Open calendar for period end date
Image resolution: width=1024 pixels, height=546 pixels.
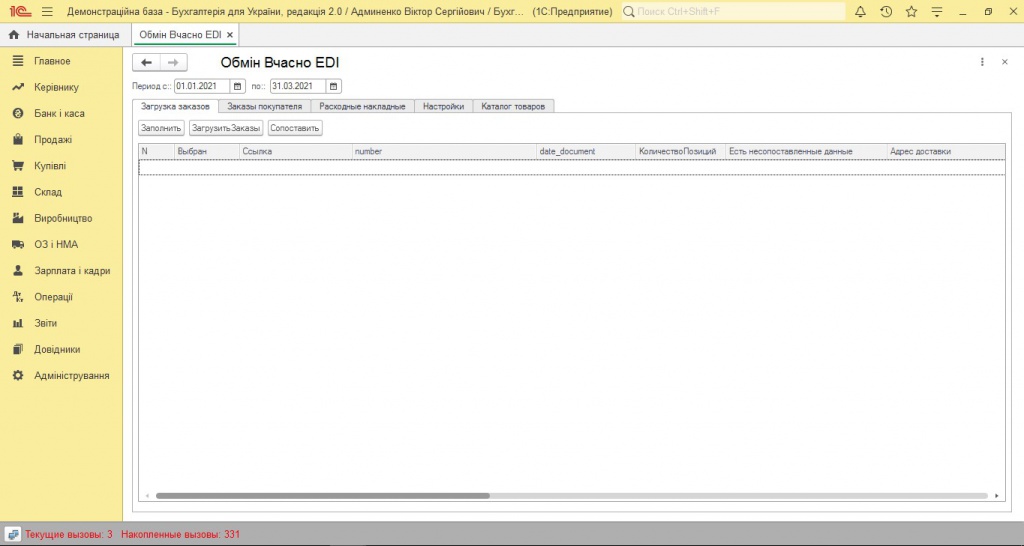pyautogui.click(x=333, y=86)
